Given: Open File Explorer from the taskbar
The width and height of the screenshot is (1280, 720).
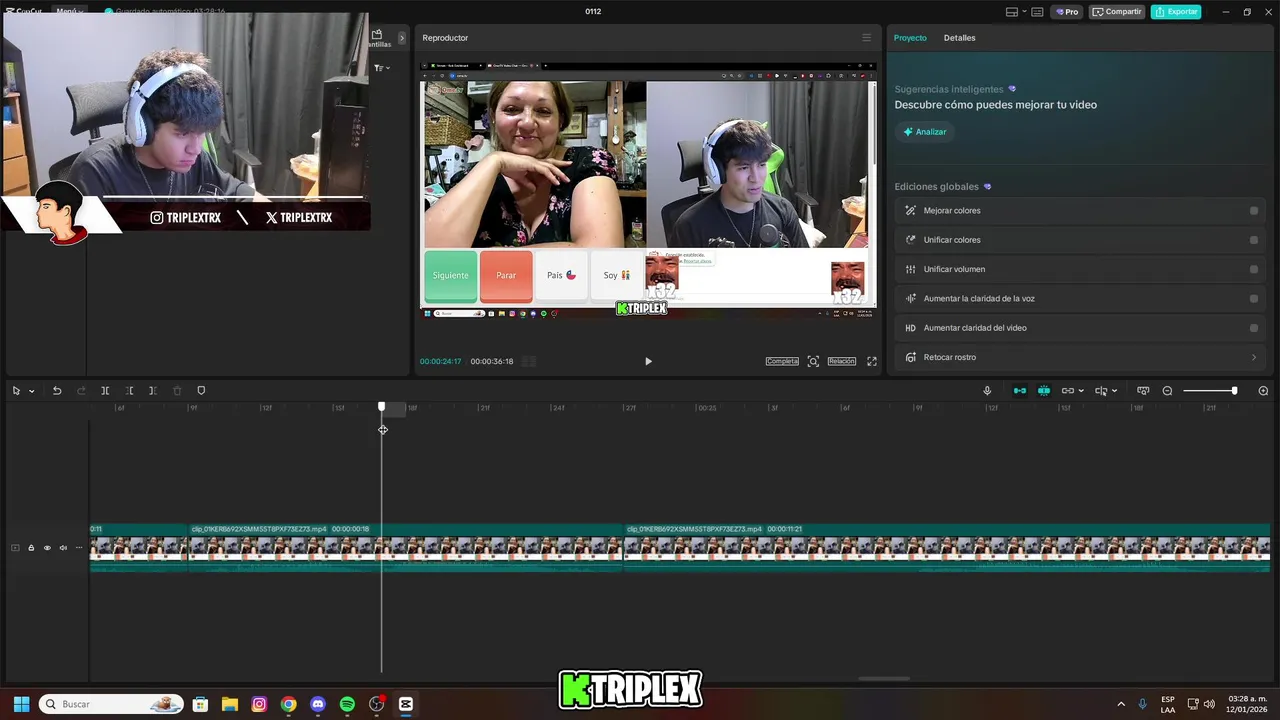Looking at the screenshot, I should coord(229,704).
